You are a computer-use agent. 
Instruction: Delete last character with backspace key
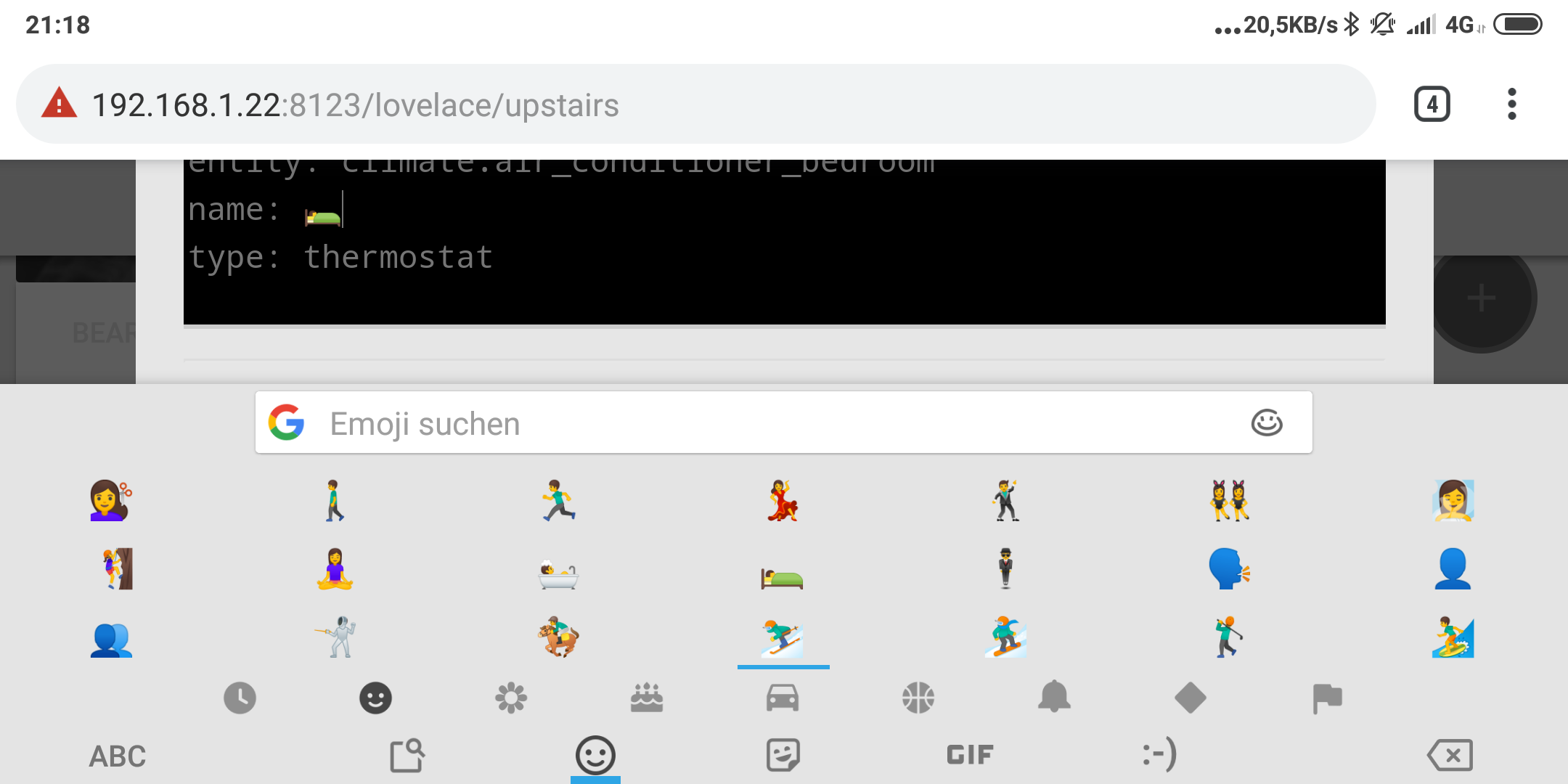tap(1450, 756)
